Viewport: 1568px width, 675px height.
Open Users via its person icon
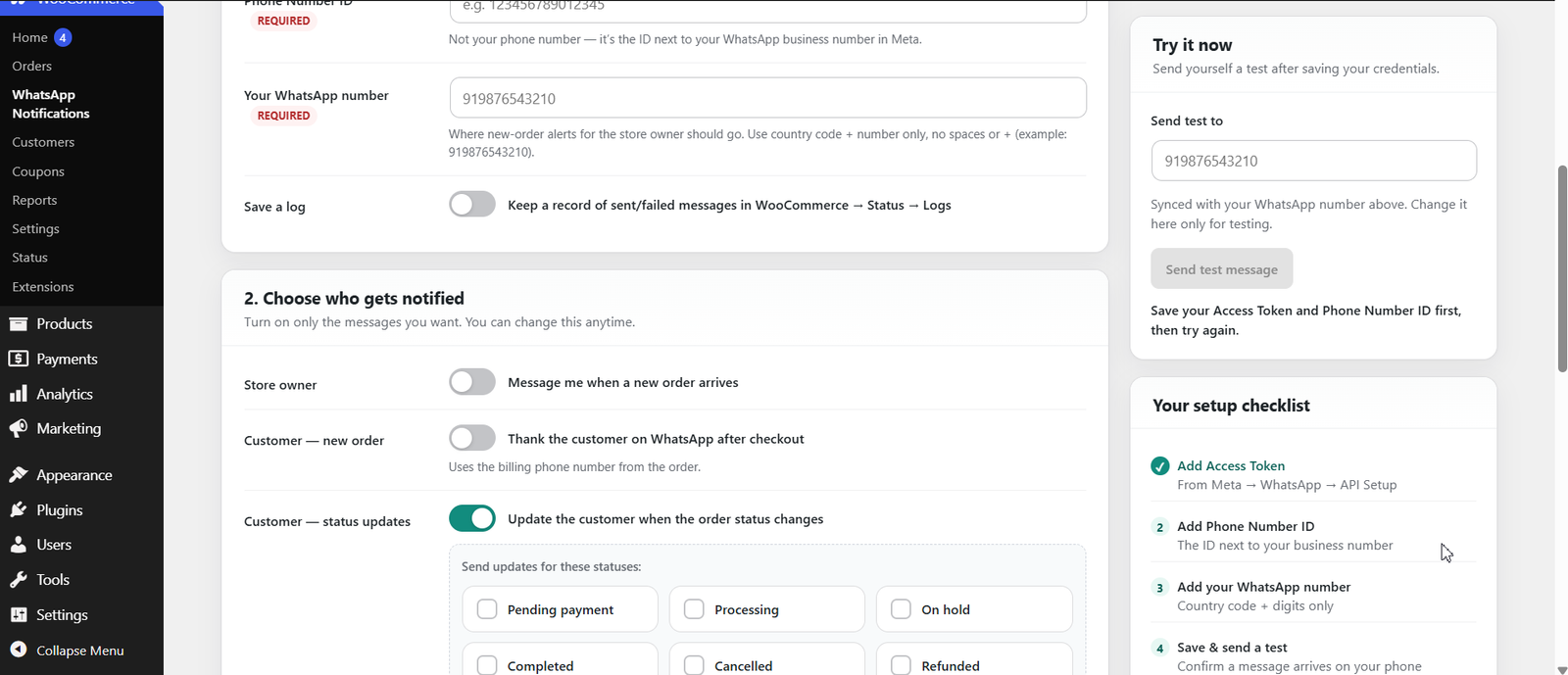pos(18,545)
